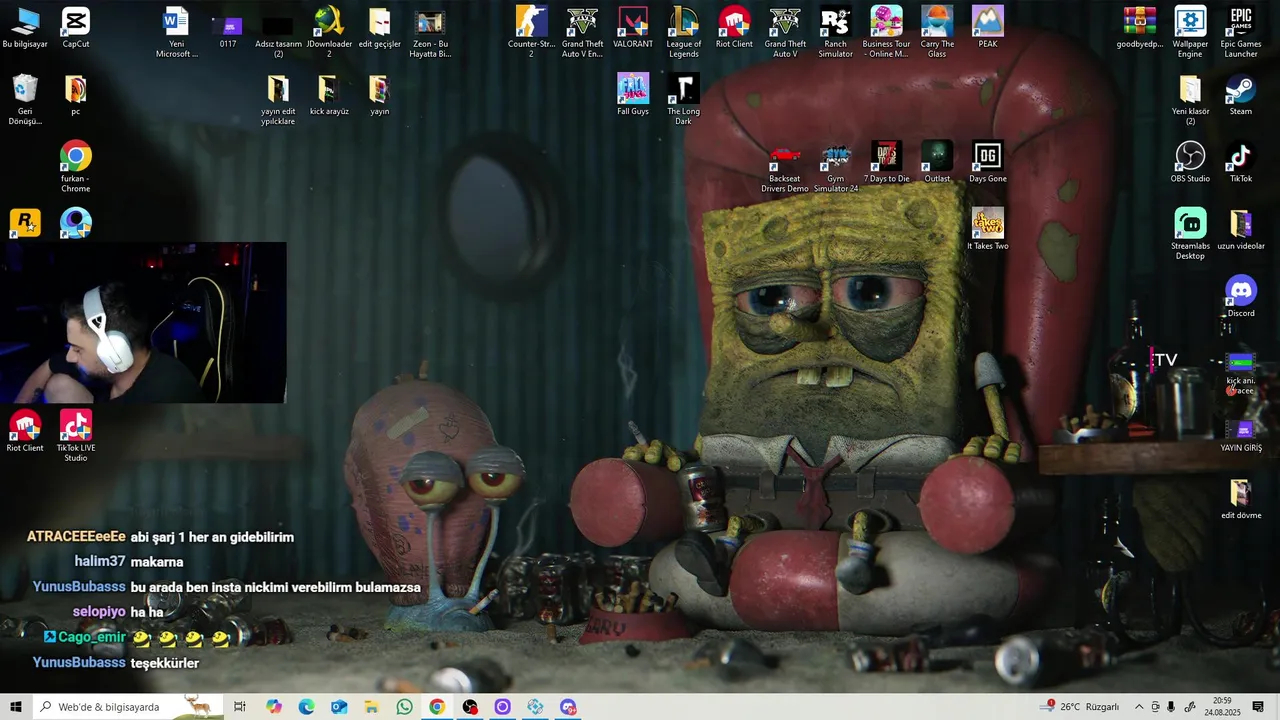Launch Ranch Simulator shortcut
1280x720 pixels.
point(835,32)
